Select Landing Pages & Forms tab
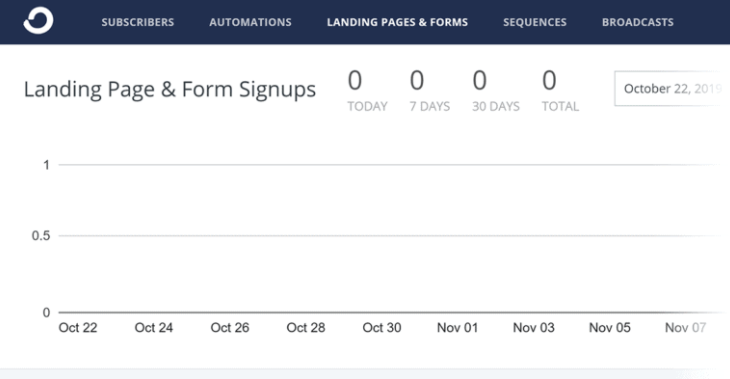 tap(397, 22)
